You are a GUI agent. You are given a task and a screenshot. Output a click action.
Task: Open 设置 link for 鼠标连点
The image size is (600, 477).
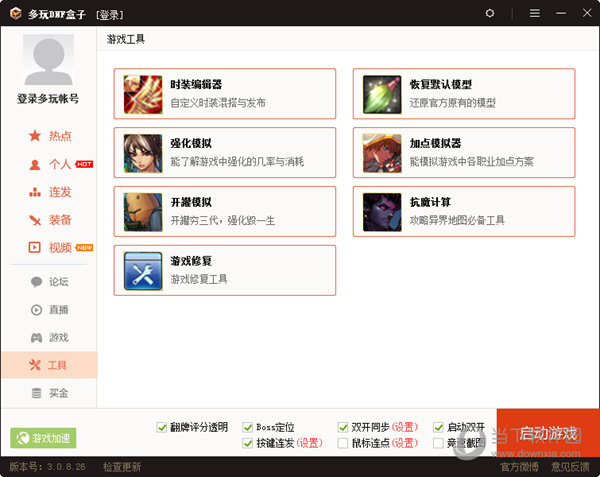405,443
